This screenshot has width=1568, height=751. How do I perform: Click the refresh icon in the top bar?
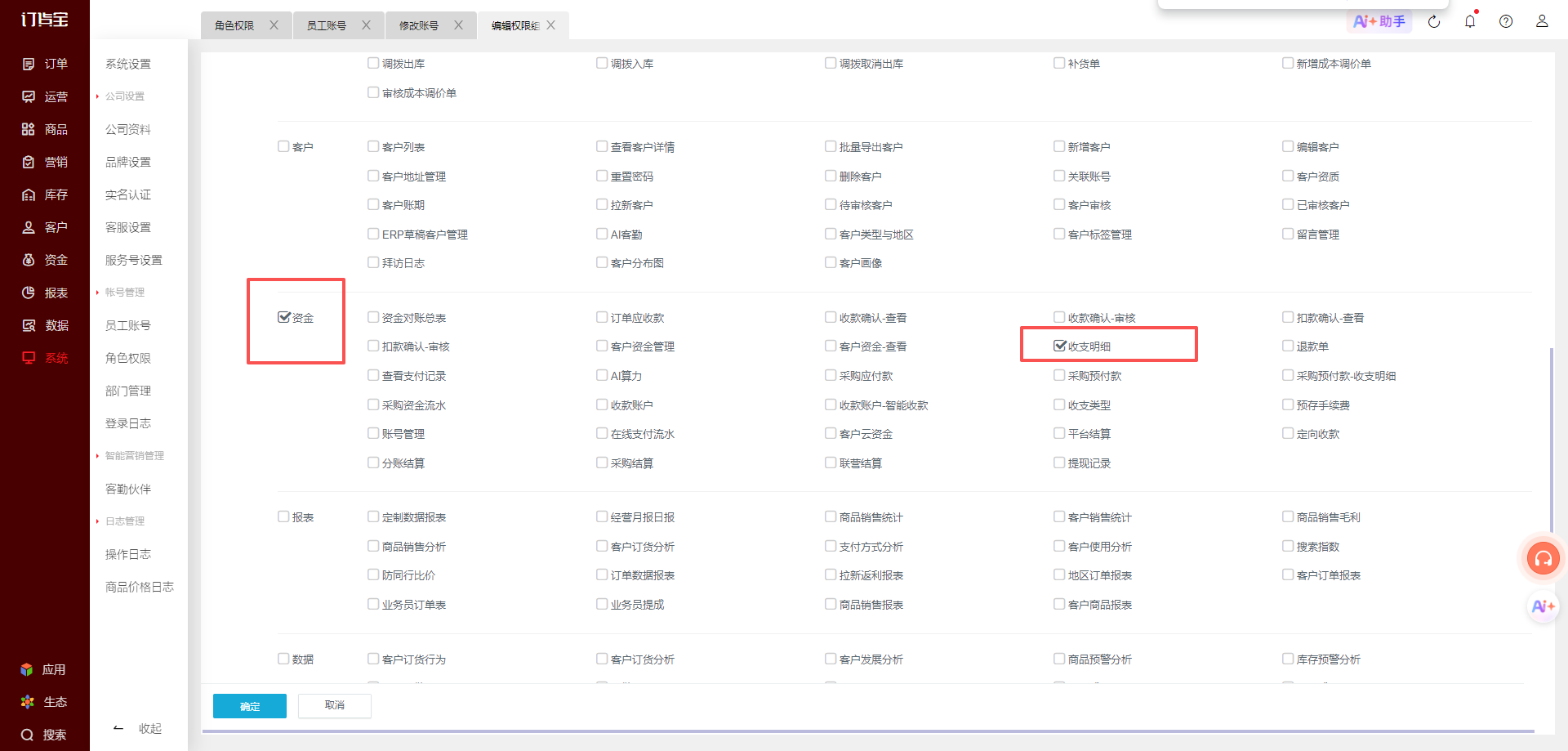pyautogui.click(x=1434, y=21)
